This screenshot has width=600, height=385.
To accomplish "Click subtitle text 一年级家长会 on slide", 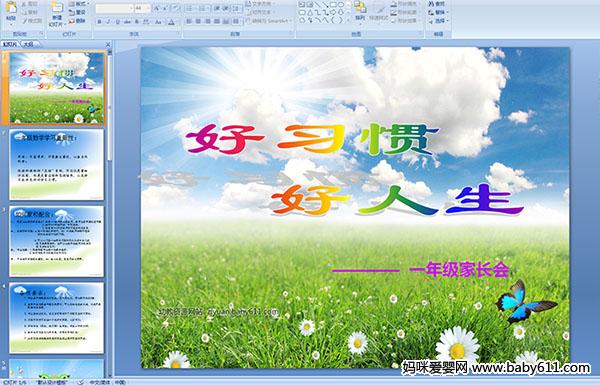I will coord(459,270).
